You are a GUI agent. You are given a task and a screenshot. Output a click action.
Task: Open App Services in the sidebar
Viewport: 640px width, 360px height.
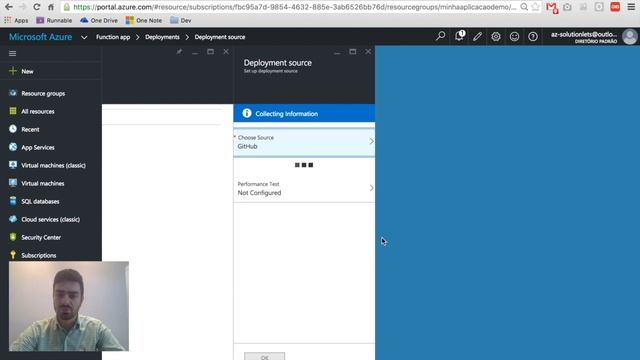(38, 147)
